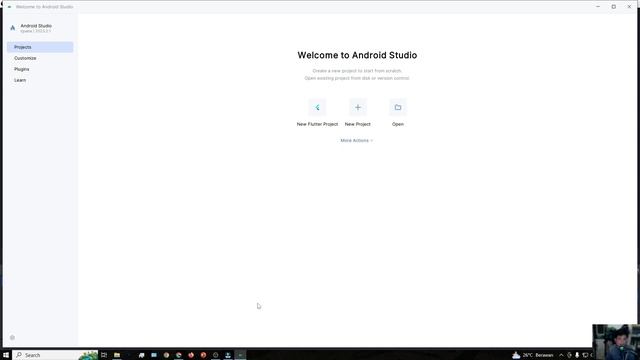Viewport: 640px width, 360px height.
Task: Click the weather widget on taskbar
Action: click(533, 355)
